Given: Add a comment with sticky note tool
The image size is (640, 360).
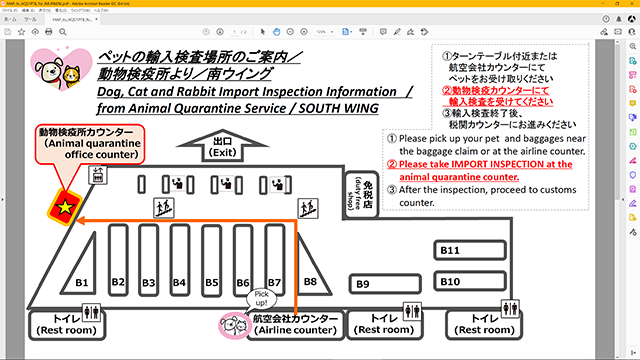Looking at the screenshot, I should [383, 32].
